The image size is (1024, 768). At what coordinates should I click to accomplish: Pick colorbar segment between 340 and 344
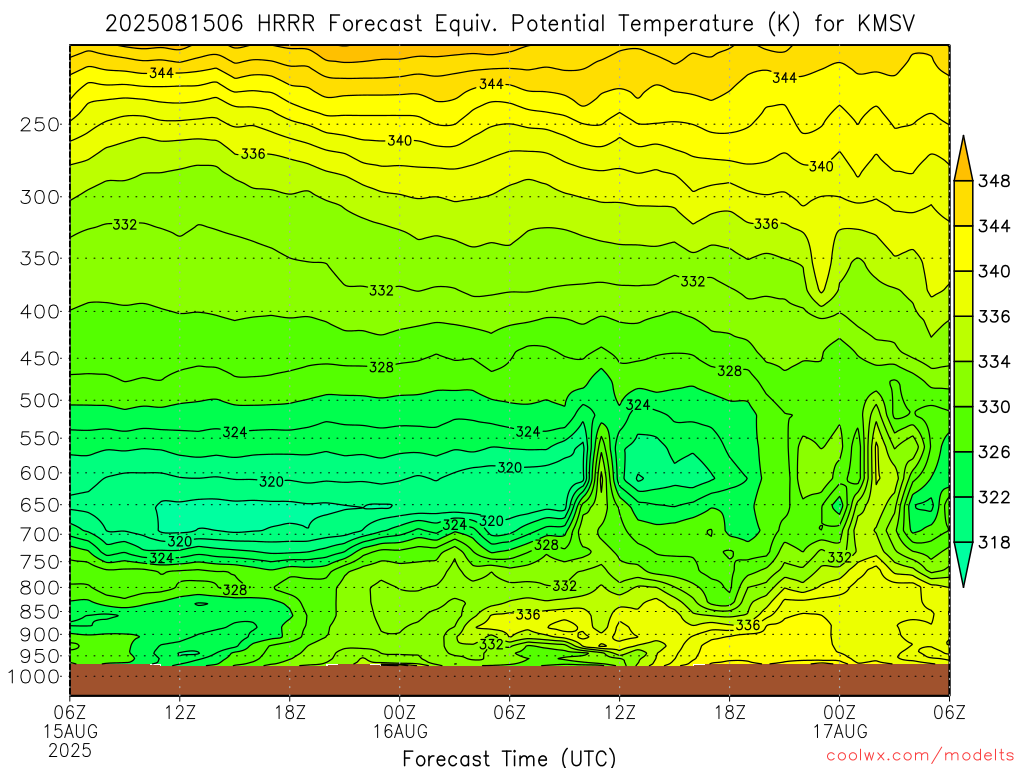963,249
